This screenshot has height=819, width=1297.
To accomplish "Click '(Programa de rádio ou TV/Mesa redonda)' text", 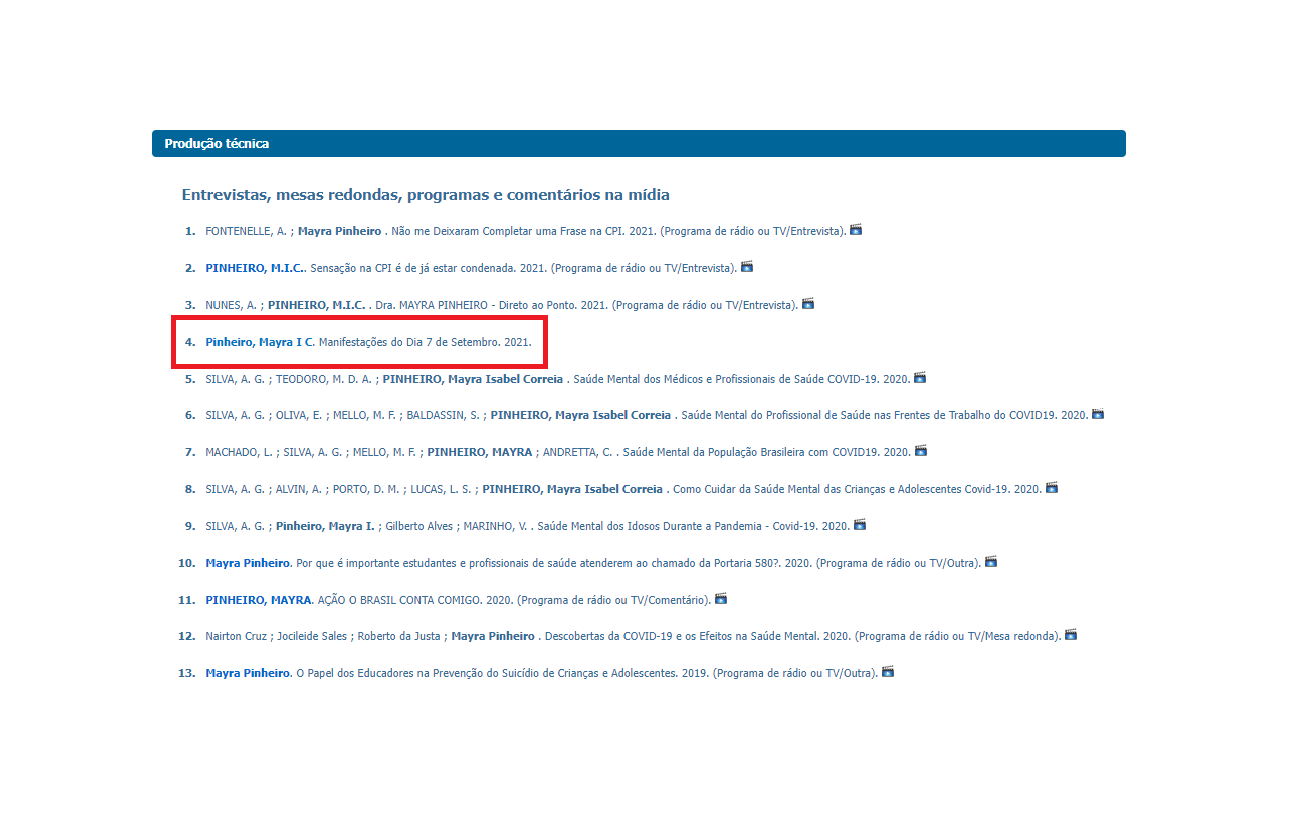I will coord(958,636).
